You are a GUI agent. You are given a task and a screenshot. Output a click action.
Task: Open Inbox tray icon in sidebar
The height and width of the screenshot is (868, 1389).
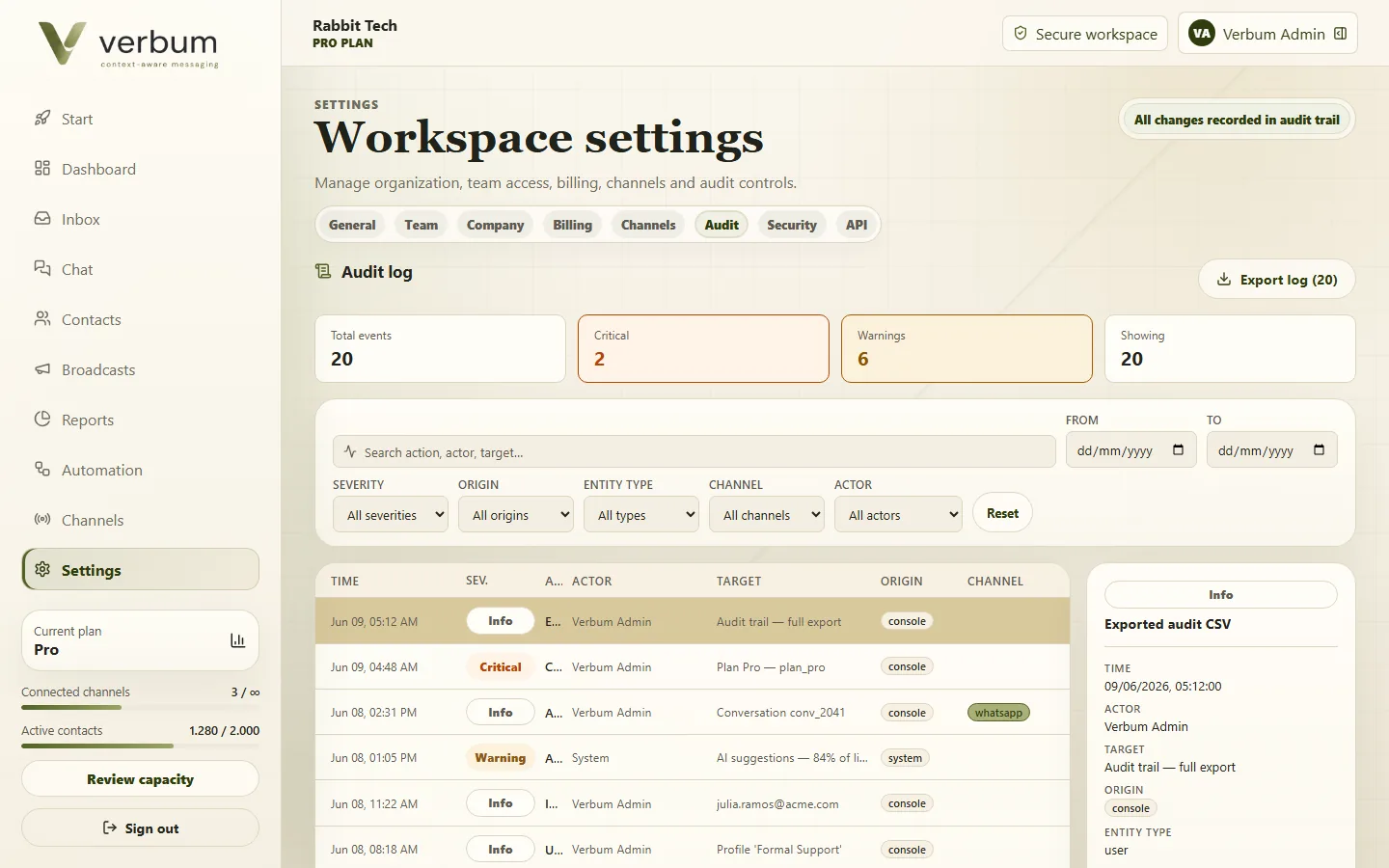[42, 219]
